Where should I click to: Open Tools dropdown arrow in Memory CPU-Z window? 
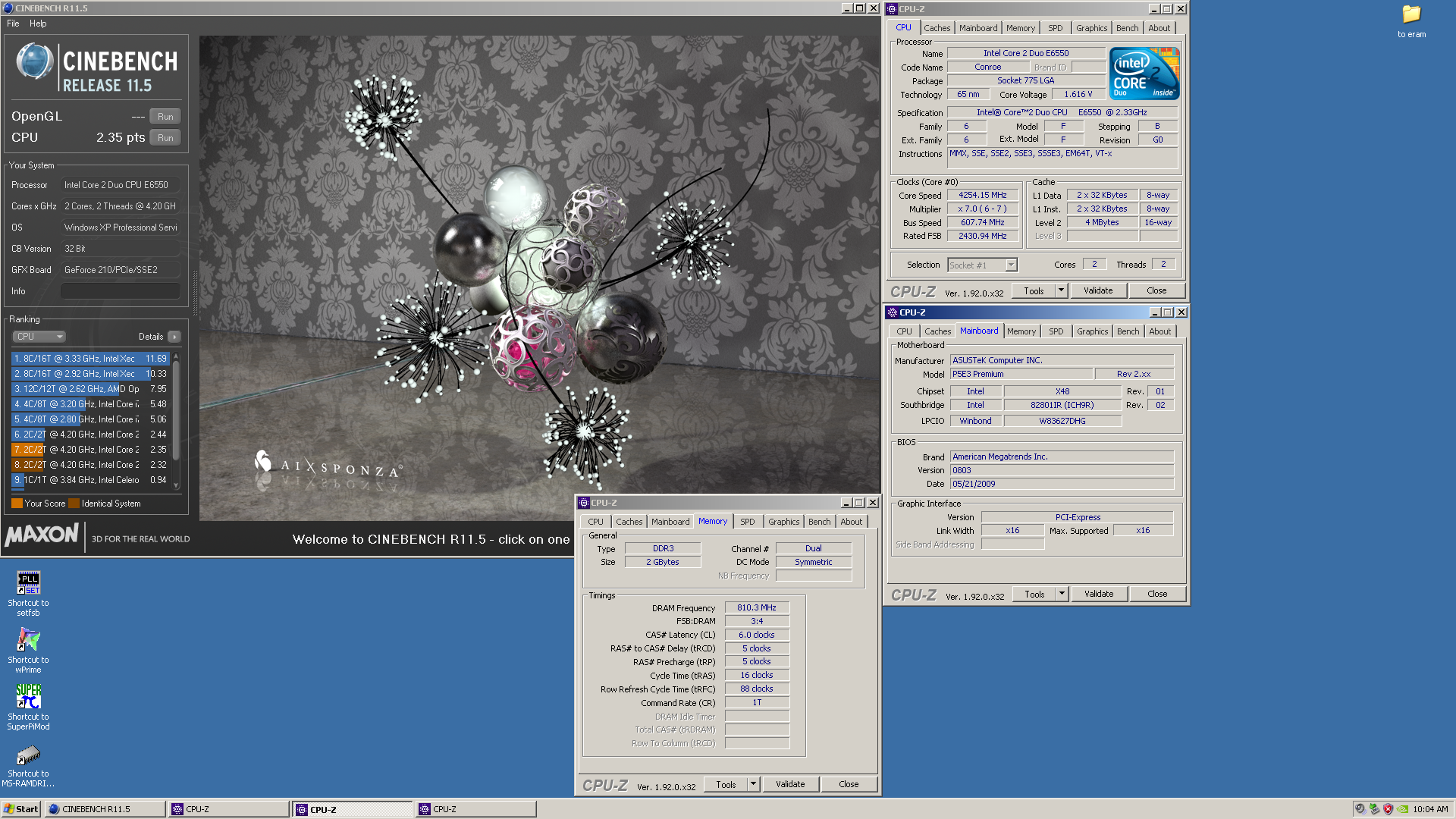click(753, 784)
